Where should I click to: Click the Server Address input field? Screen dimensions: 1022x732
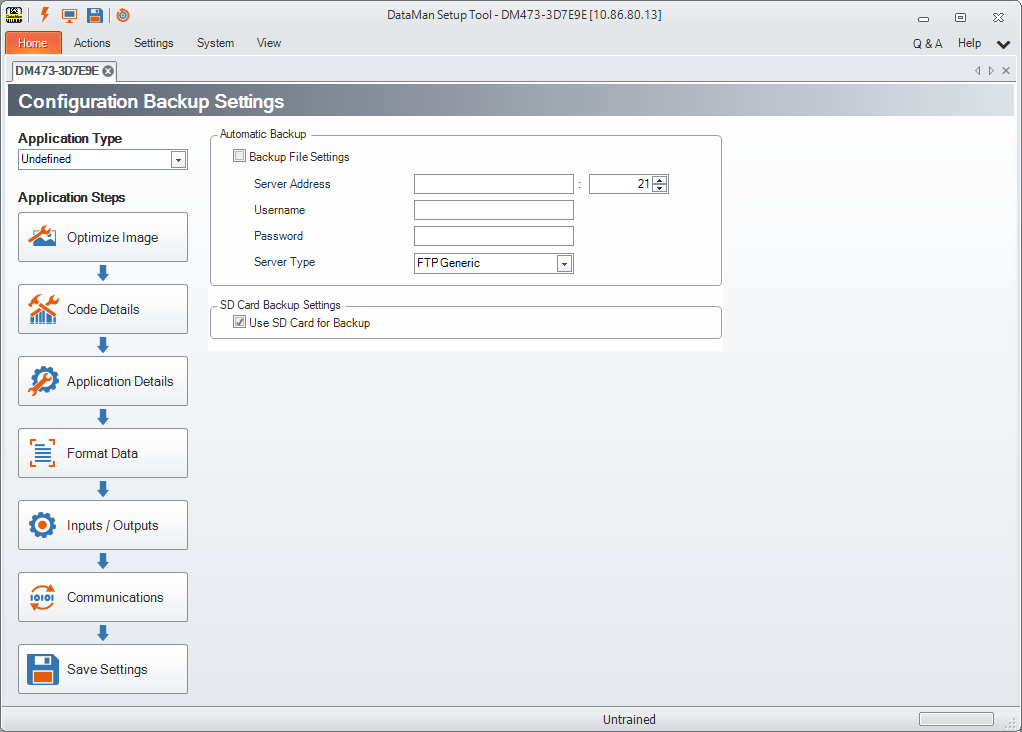pyautogui.click(x=493, y=184)
